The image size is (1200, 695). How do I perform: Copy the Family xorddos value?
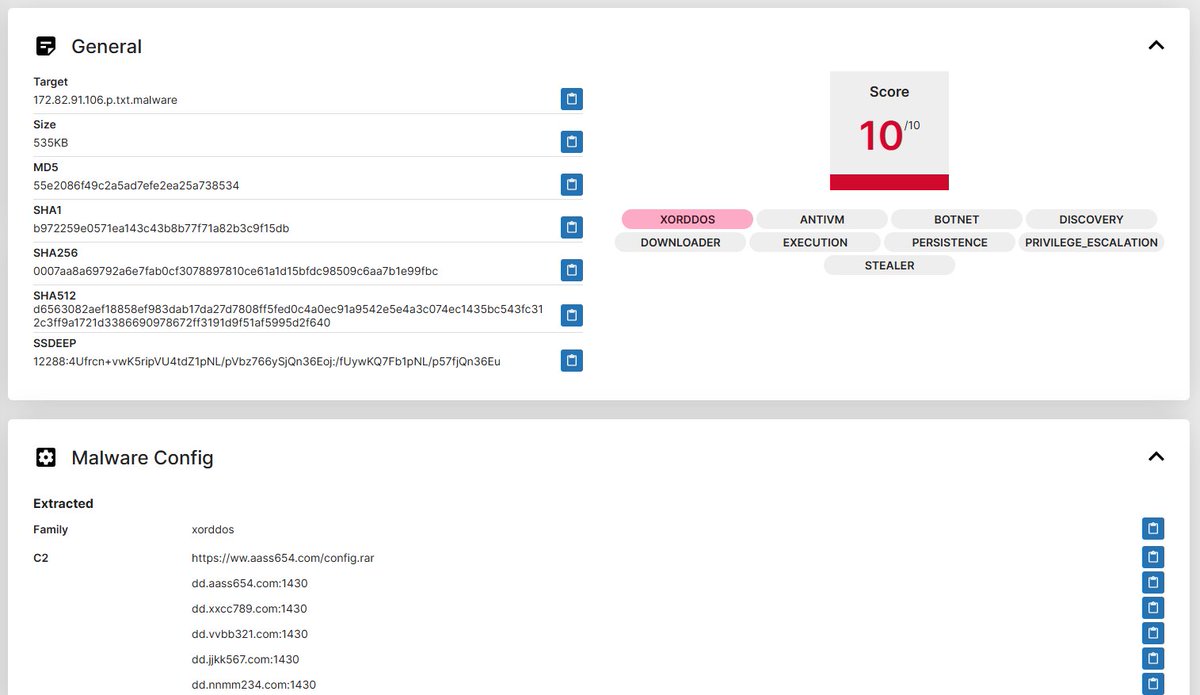pos(1153,529)
